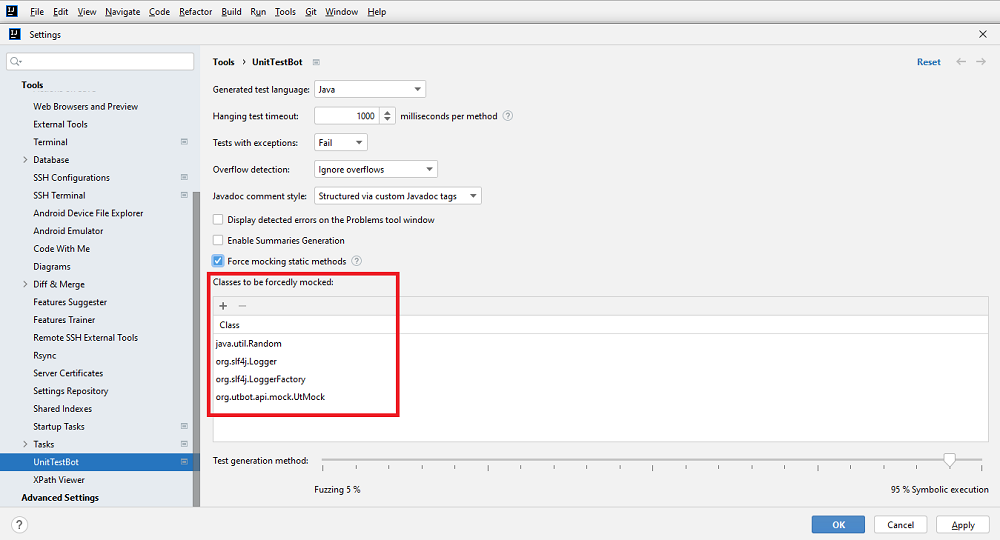Click help icon next to hanging test timeout
The image size is (1000, 540).
click(508, 116)
